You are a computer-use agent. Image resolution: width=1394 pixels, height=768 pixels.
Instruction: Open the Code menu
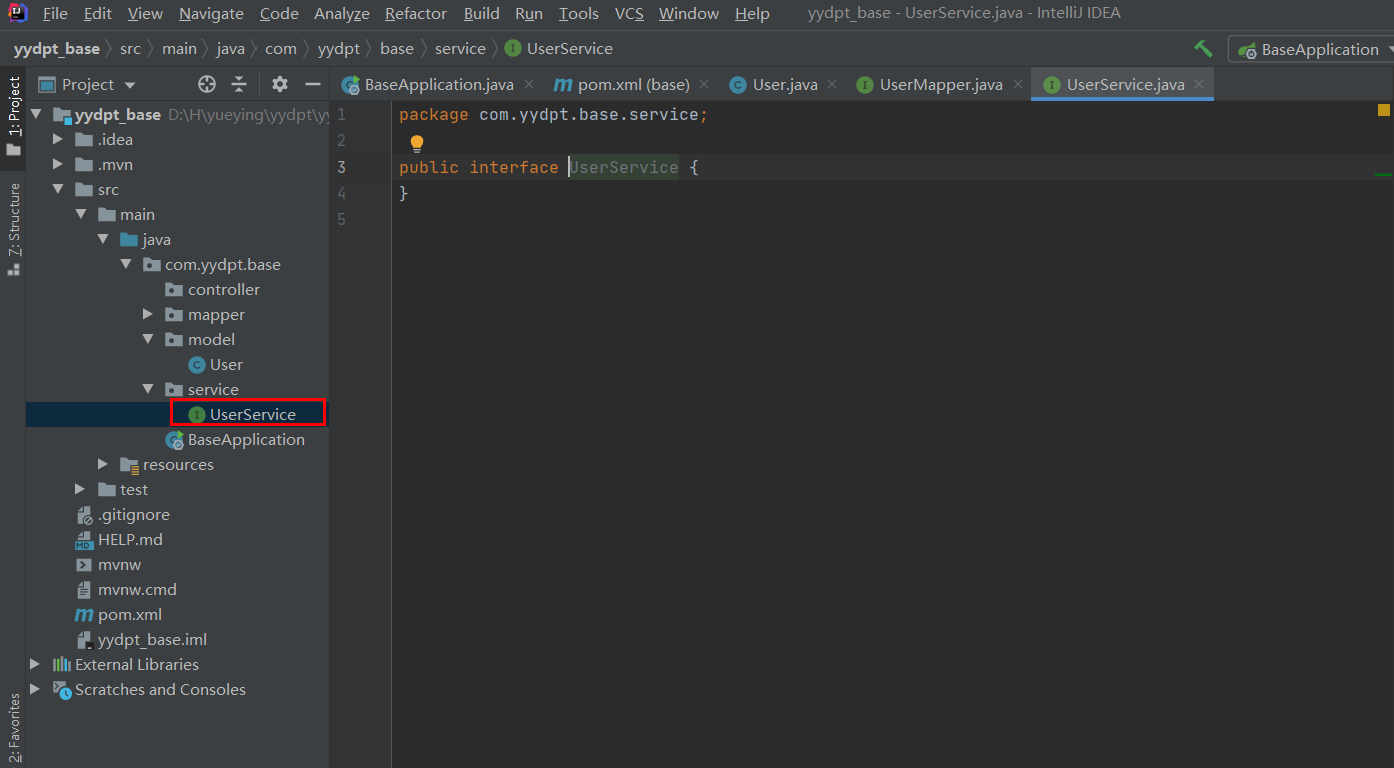279,13
